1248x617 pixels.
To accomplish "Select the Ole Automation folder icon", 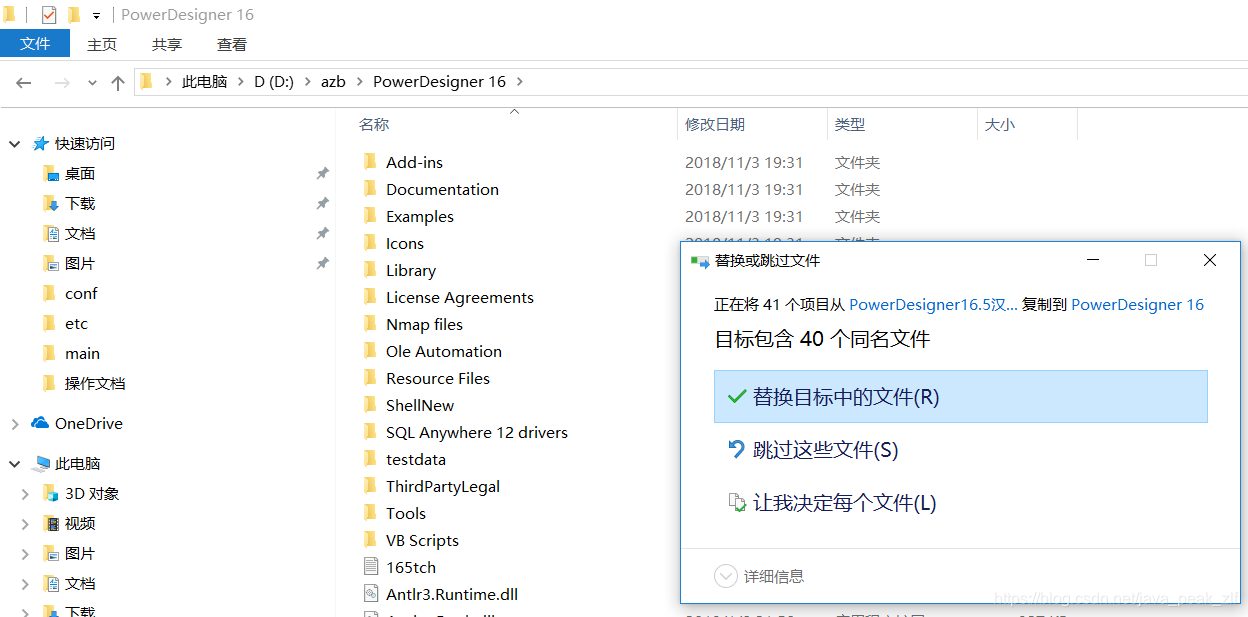I will click(x=370, y=351).
